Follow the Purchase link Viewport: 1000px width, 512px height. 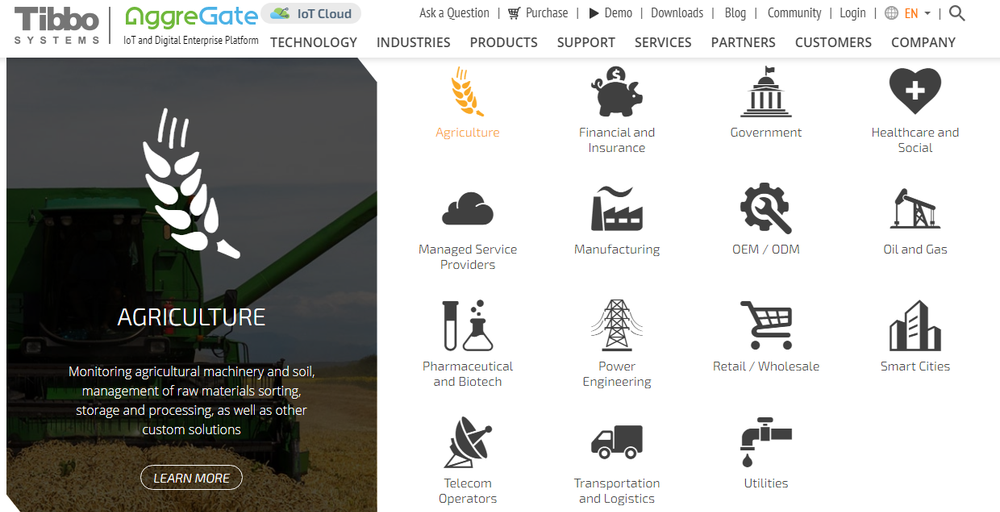538,13
